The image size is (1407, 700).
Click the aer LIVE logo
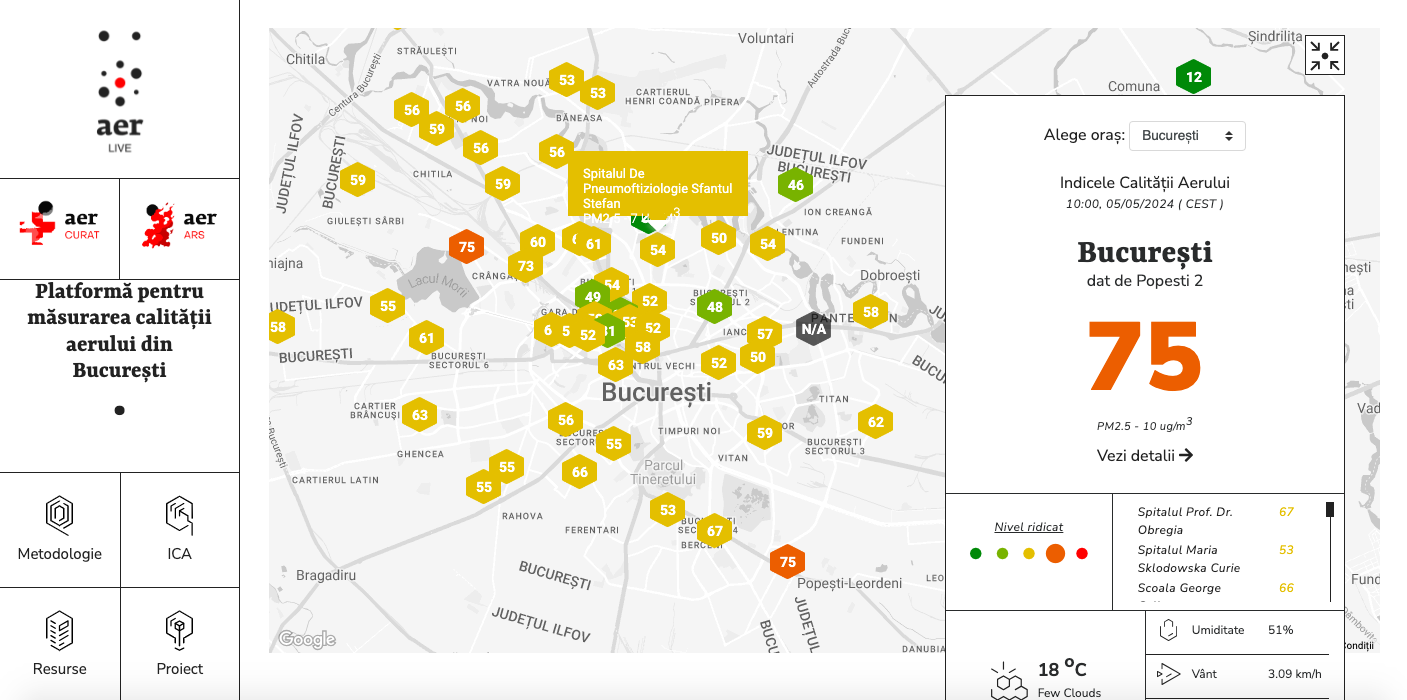[120, 92]
